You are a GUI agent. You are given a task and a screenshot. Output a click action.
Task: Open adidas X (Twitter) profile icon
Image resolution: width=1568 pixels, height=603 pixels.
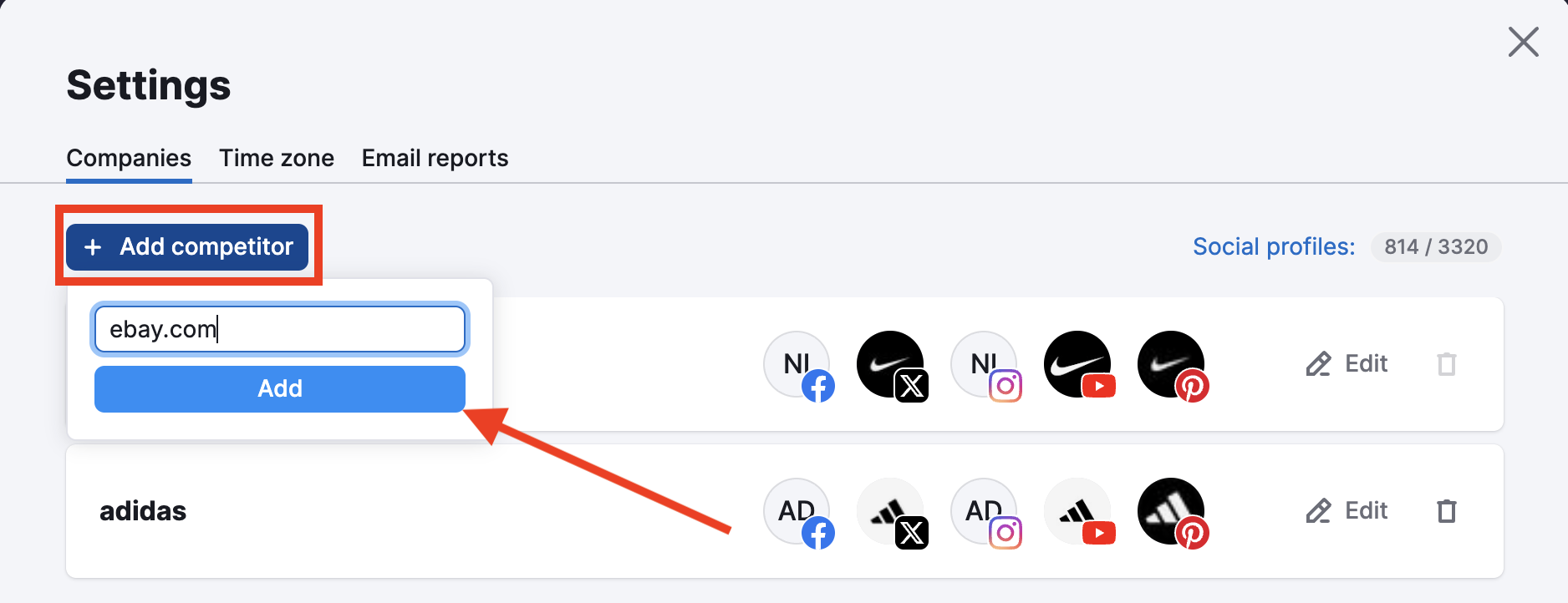pos(892,513)
